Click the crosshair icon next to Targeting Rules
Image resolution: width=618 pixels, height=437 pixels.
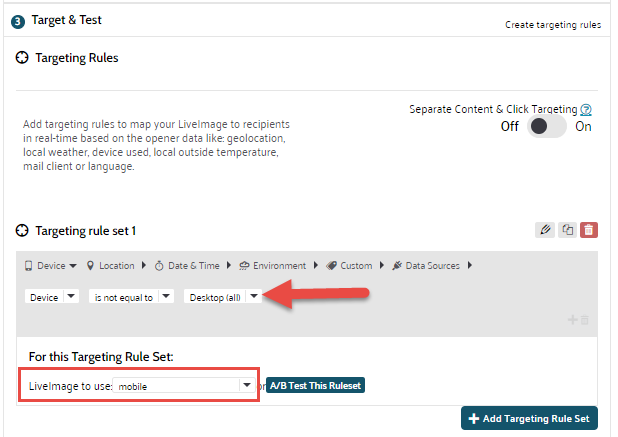coord(22,58)
